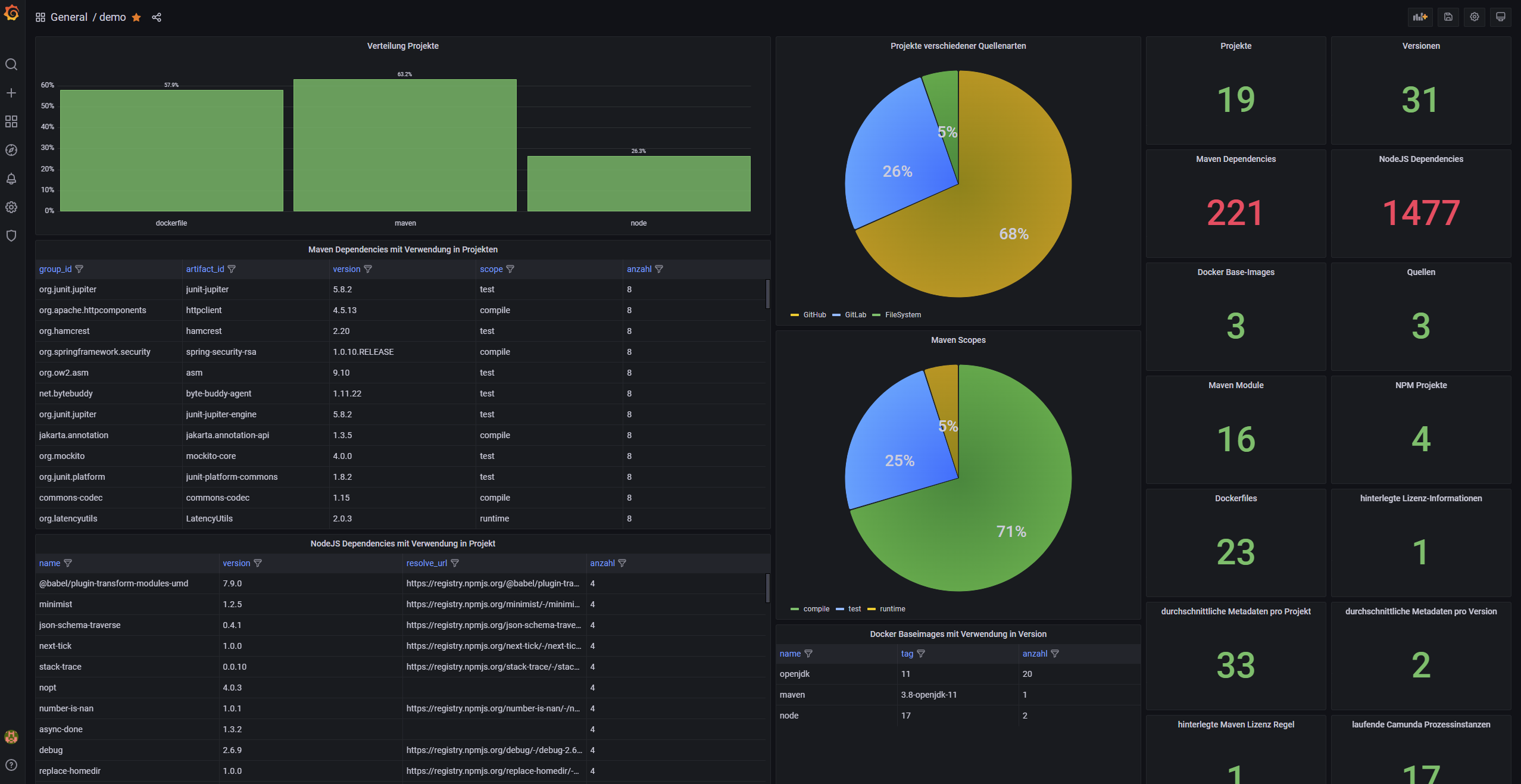Toggle the star to unfavorite dashboard
Image resolution: width=1521 pixels, height=784 pixels.
coord(136,17)
